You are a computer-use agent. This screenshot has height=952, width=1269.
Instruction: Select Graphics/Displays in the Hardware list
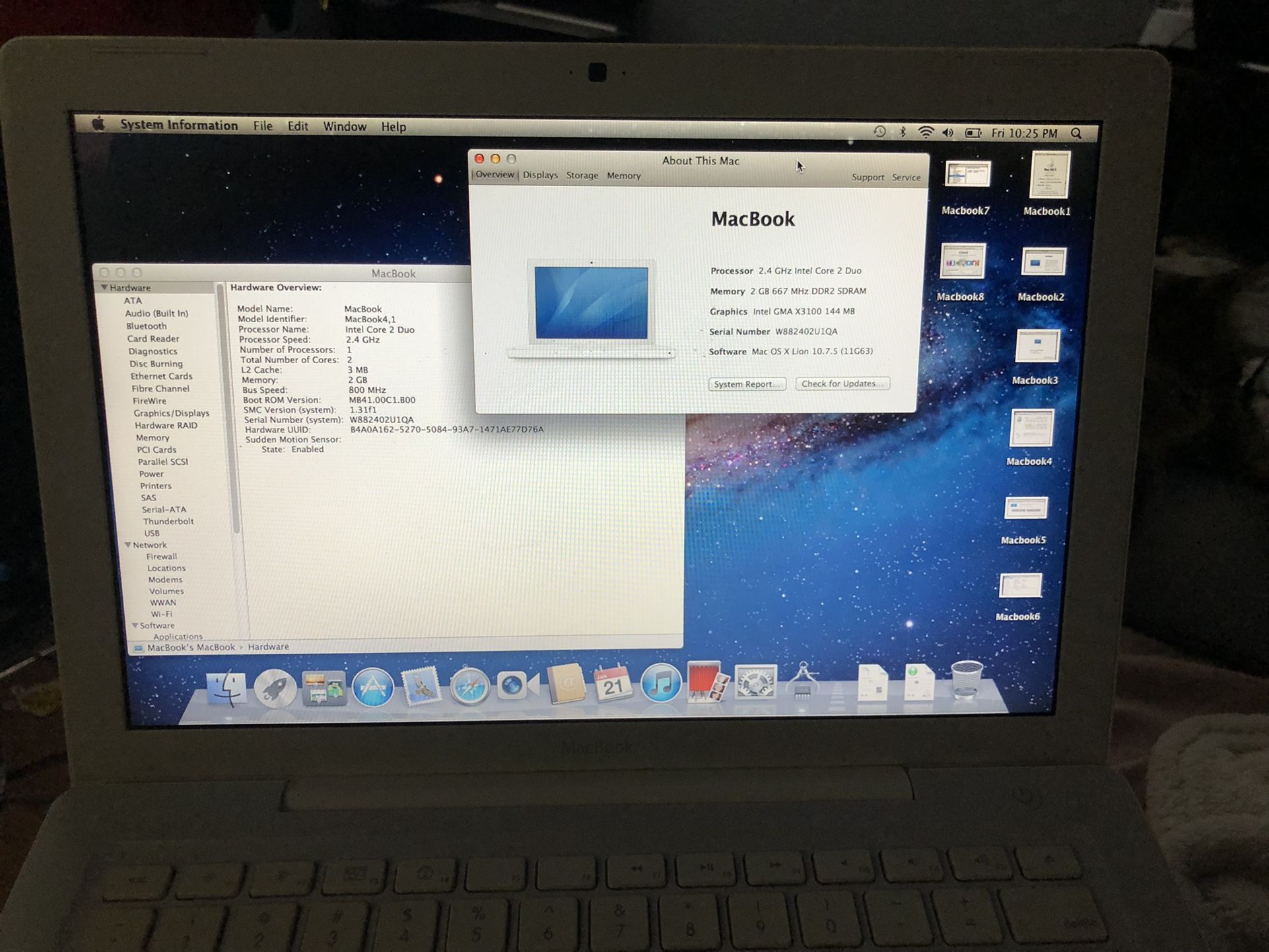pyautogui.click(x=171, y=413)
